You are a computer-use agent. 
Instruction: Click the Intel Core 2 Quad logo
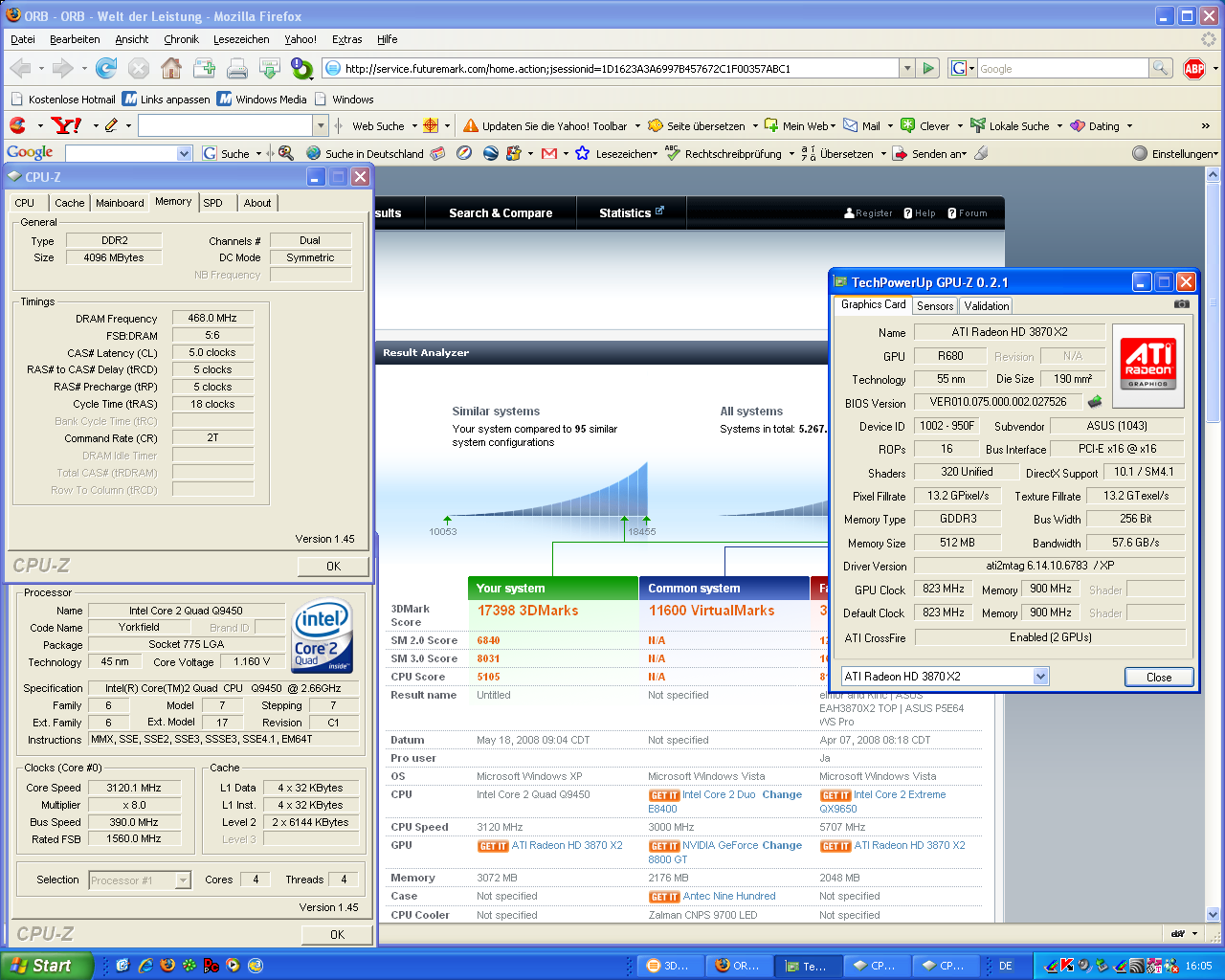pos(322,635)
